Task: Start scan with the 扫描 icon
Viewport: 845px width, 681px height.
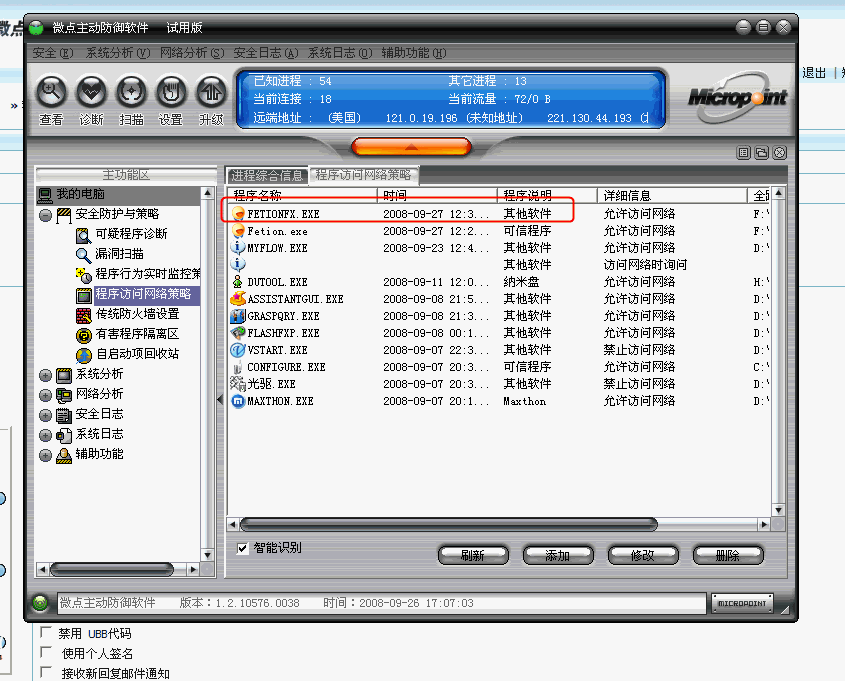Action: coord(131,92)
